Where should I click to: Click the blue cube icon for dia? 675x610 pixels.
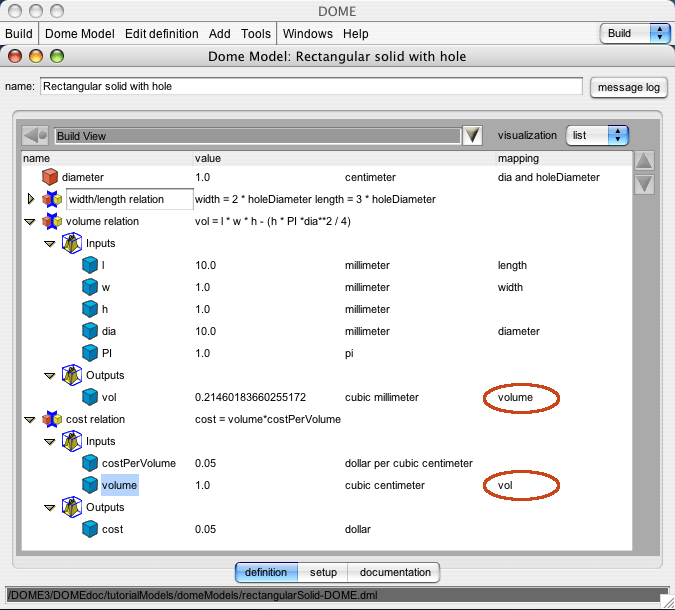90,331
